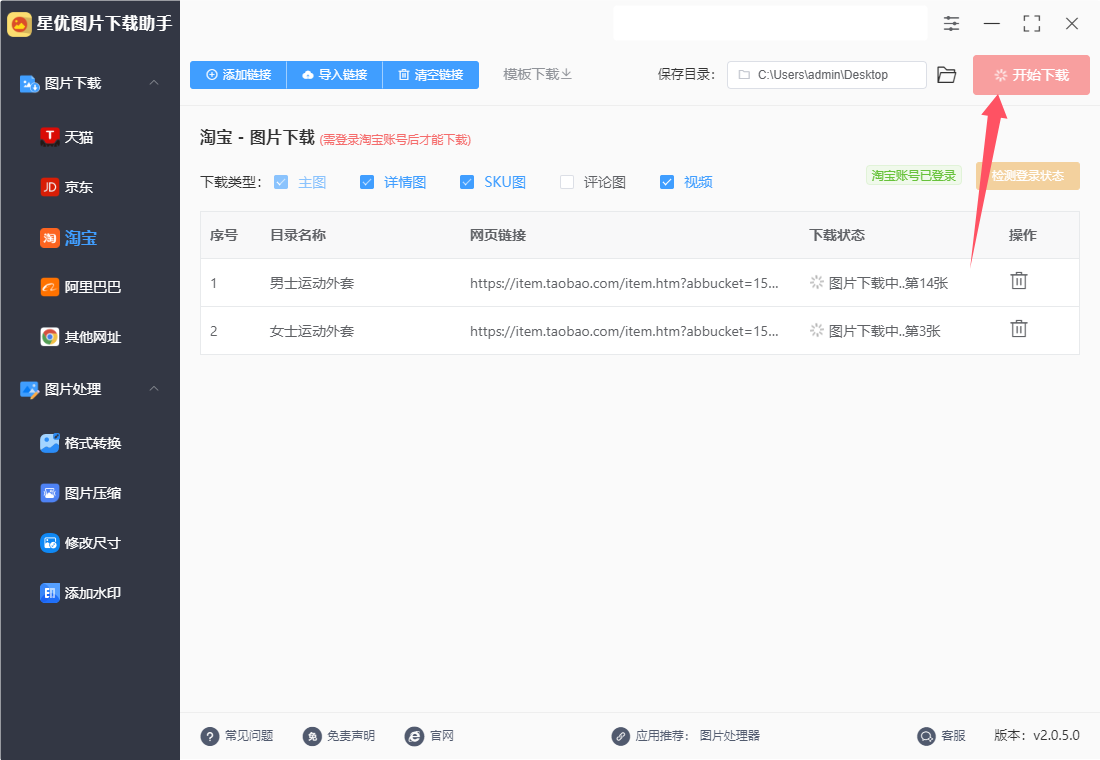Image resolution: width=1100 pixels, height=760 pixels.
Task: Click the 操作 column header
Action: pos(1022,235)
